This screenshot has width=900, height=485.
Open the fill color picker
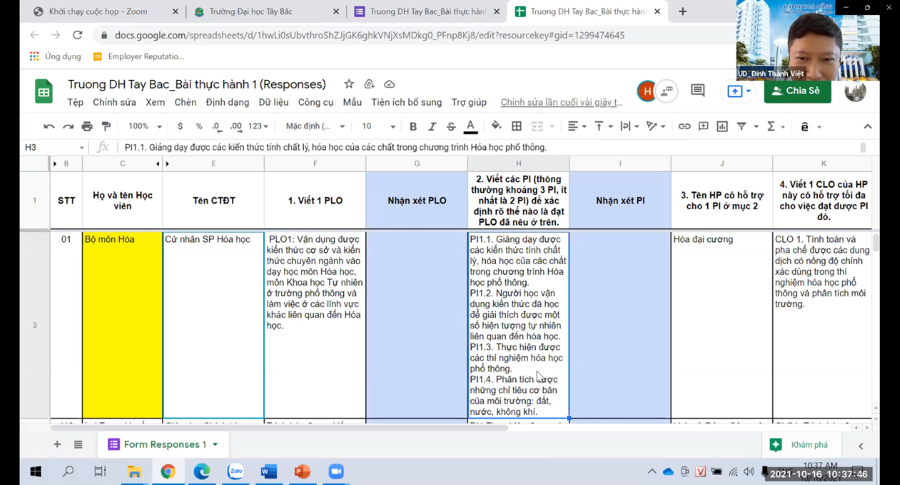coord(496,126)
